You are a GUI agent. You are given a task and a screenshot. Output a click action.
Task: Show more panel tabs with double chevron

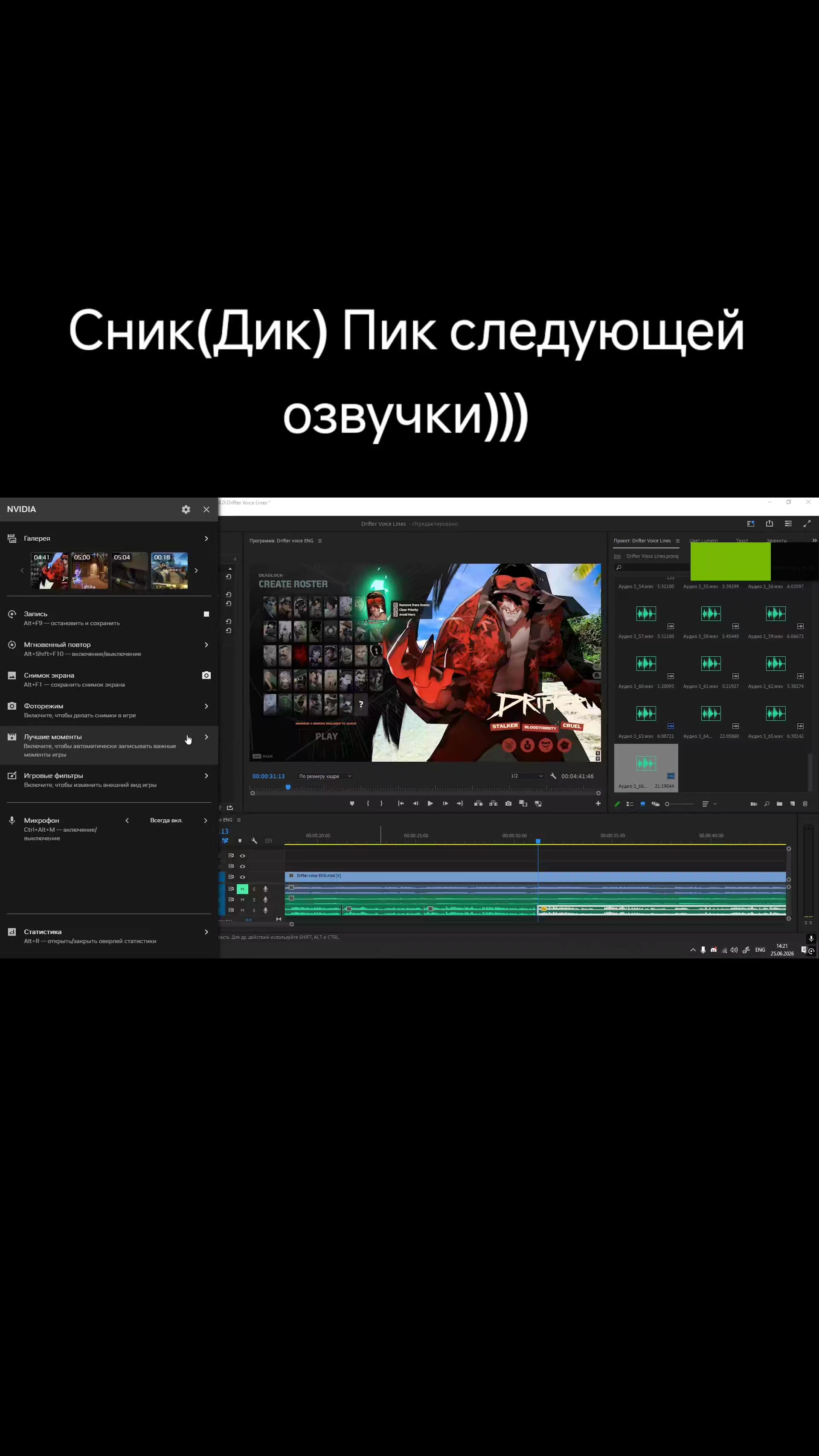coord(814,540)
